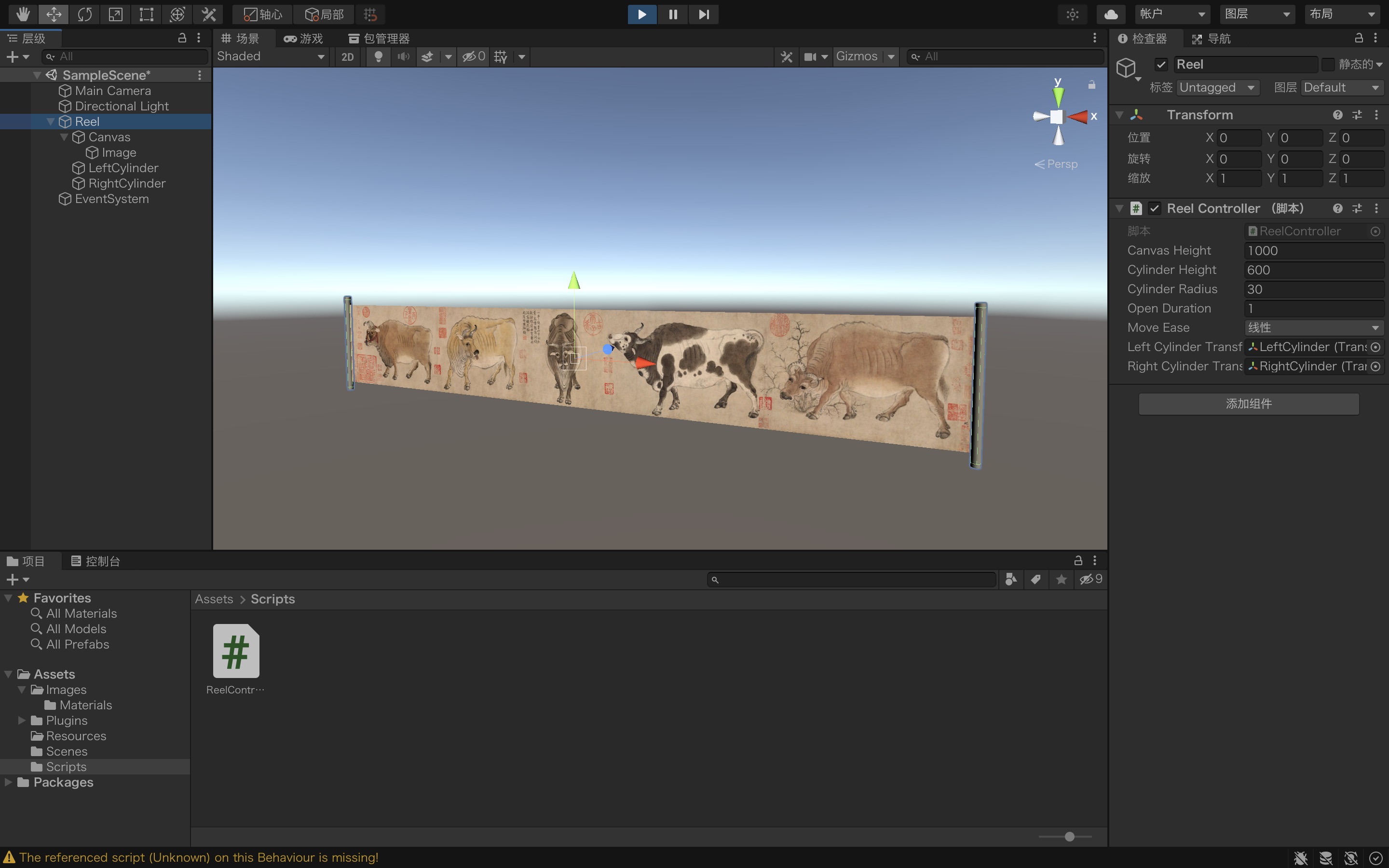Click the Canvas Height input field
The height and width of the screenshot is (868, 1389).
1313,250
